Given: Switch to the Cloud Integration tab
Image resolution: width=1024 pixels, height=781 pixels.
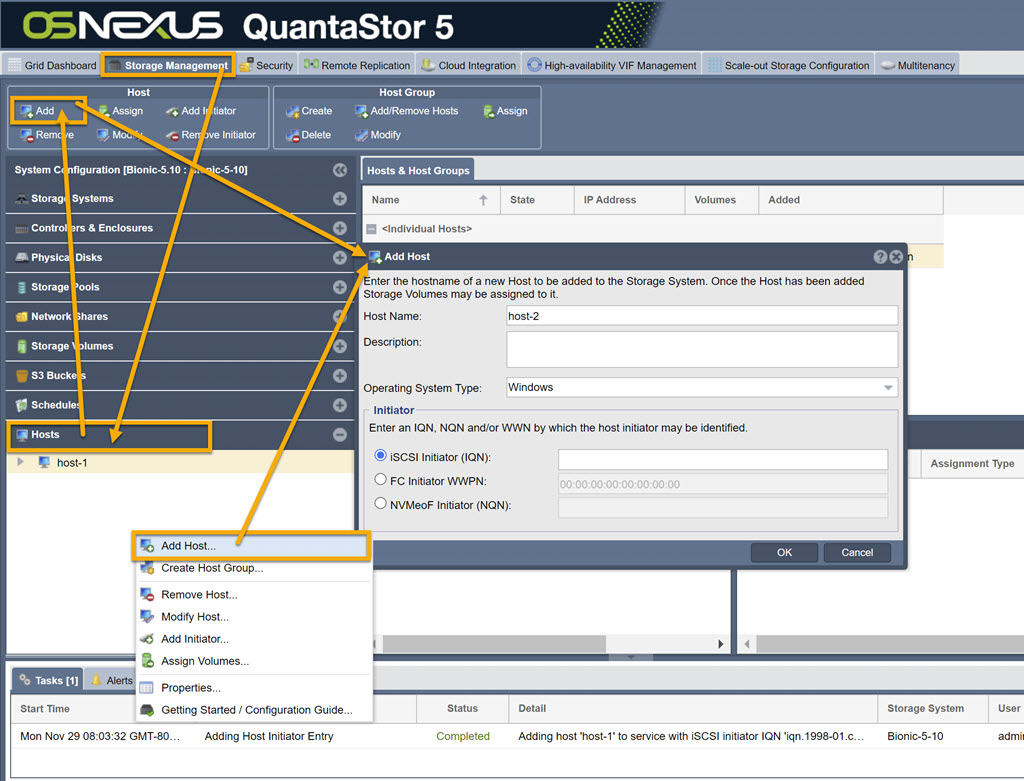Looking at the screenshot, I should point(469,65).
